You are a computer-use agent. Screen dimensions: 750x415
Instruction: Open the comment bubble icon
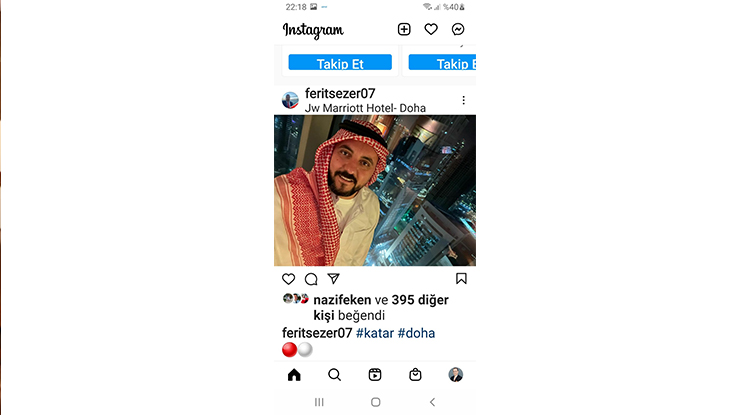click(x=311, y=279)
